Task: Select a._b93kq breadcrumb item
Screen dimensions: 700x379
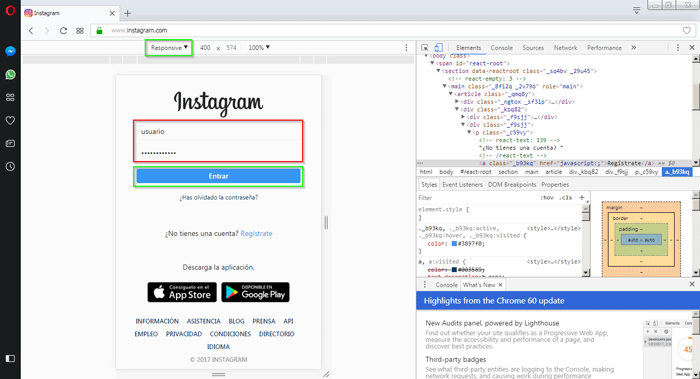Action: 677,172
